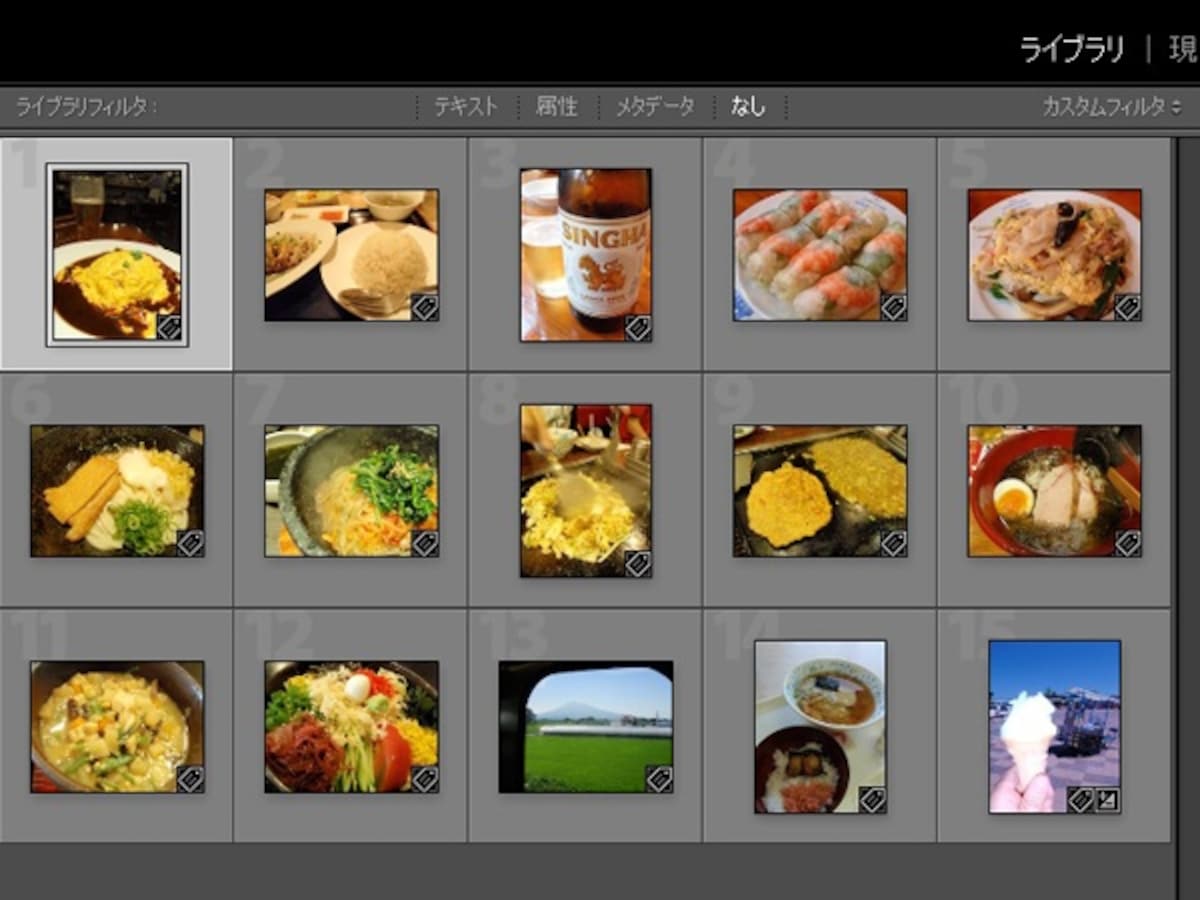The width and height of the screenshot is (1200, 900).
Task: Click keyword tag badge on Singha beer photo
Action: (638, 327)
